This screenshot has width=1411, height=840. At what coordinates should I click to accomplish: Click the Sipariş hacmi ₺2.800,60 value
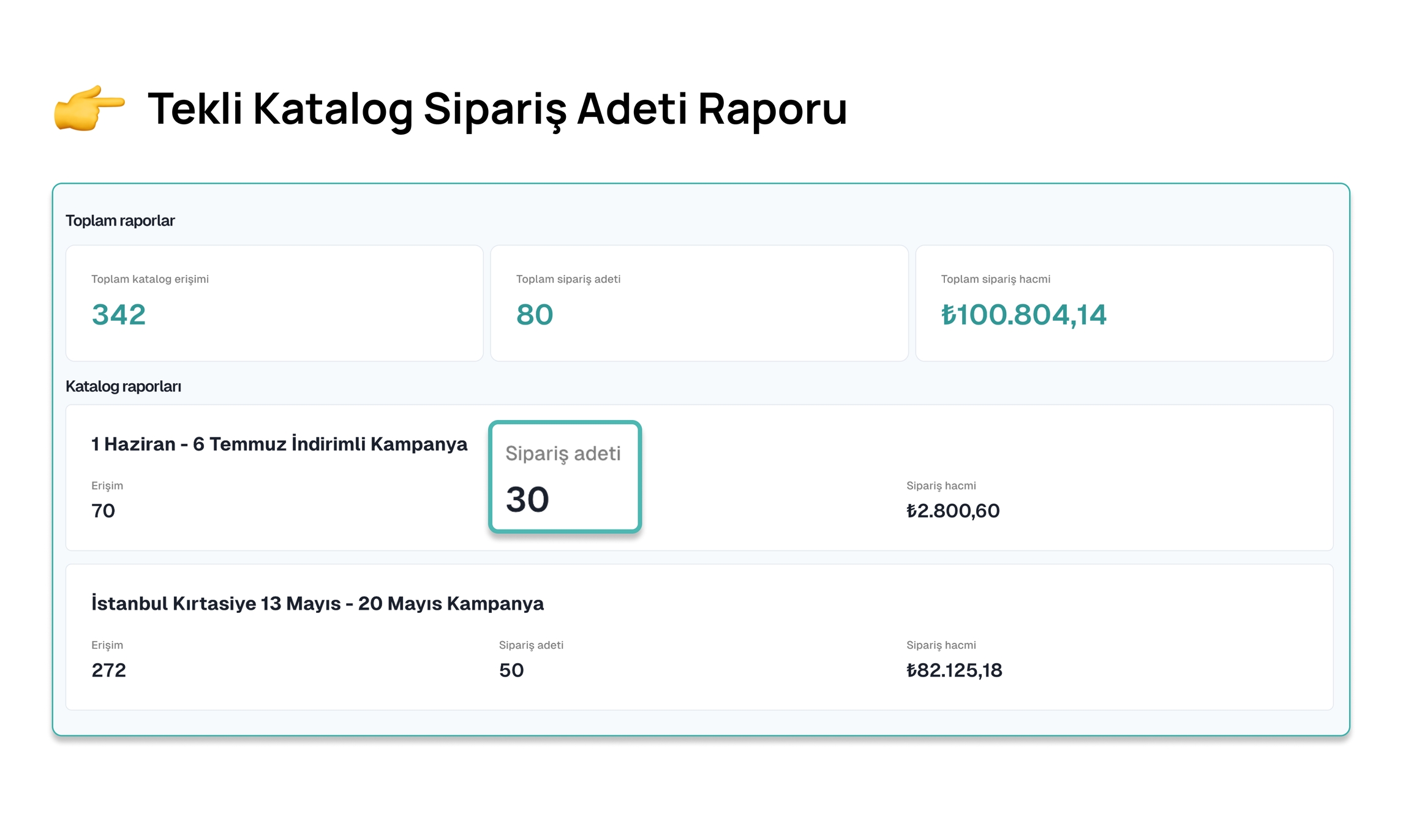(x=953, y=511)
